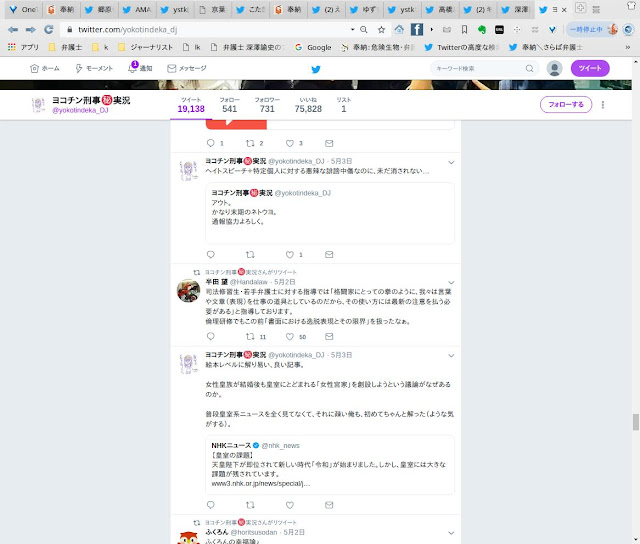Click the purple ツイート compose button
Screen dimensions: 640x544
[x=590, y=68]
